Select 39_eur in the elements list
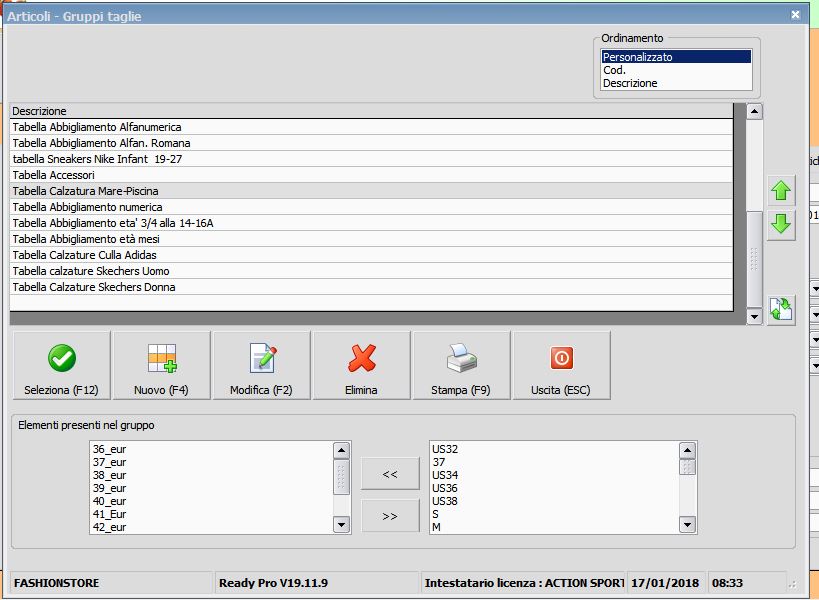 tap(109, 488)
